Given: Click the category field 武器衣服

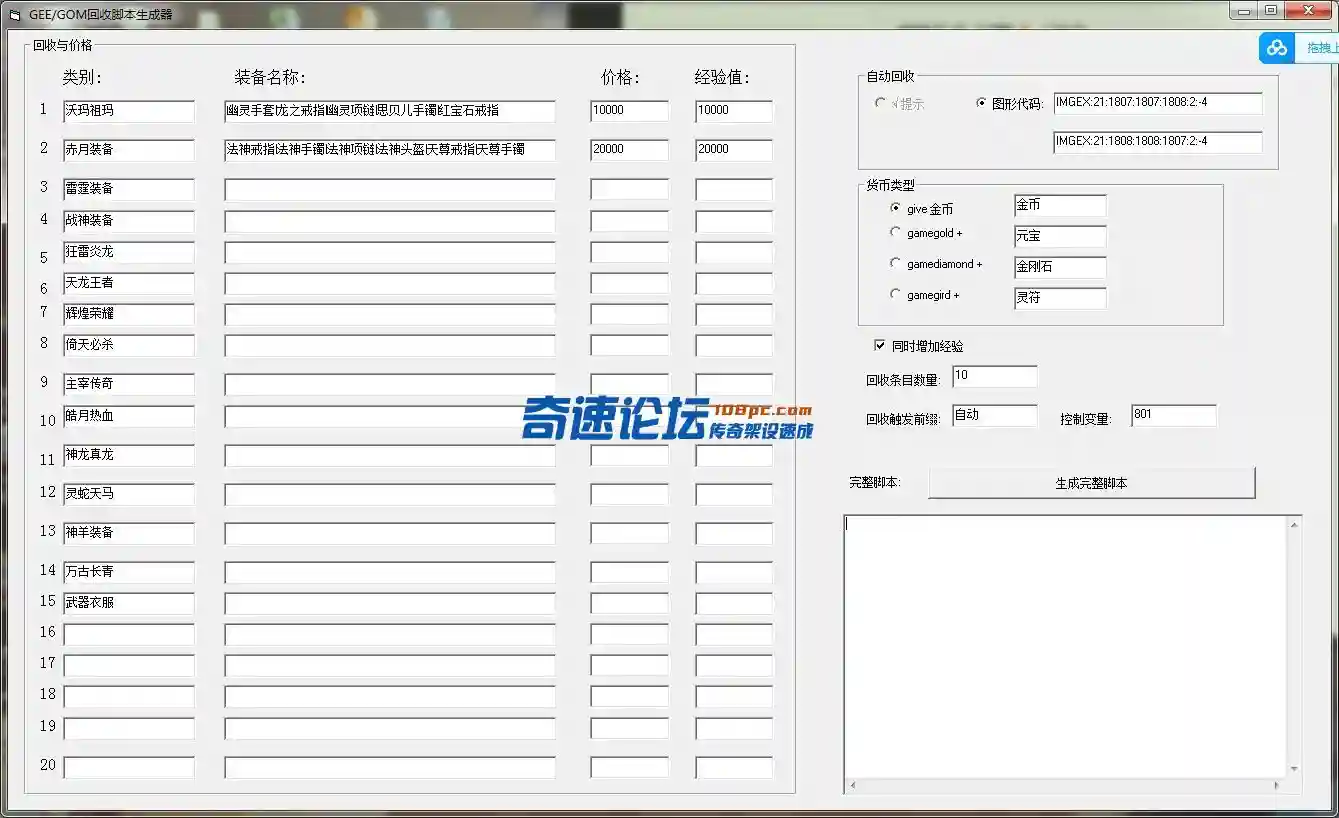Looking at the screenshot, I should 129,603.
